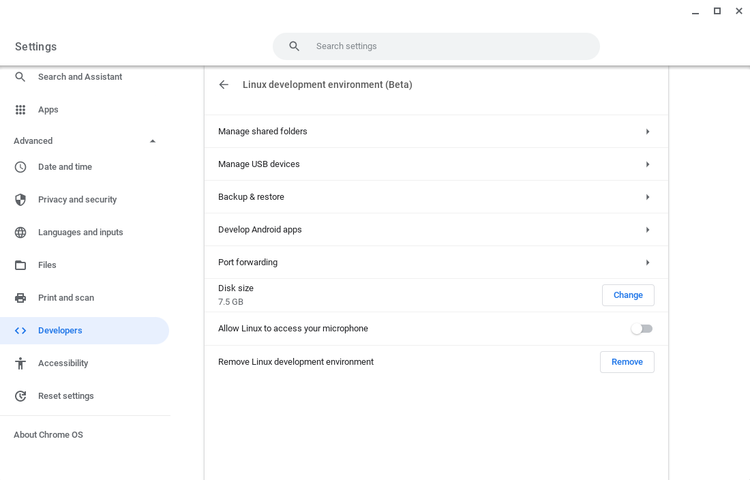
Task: Click the clock icon for Date and time
Action: pos(20,167)
